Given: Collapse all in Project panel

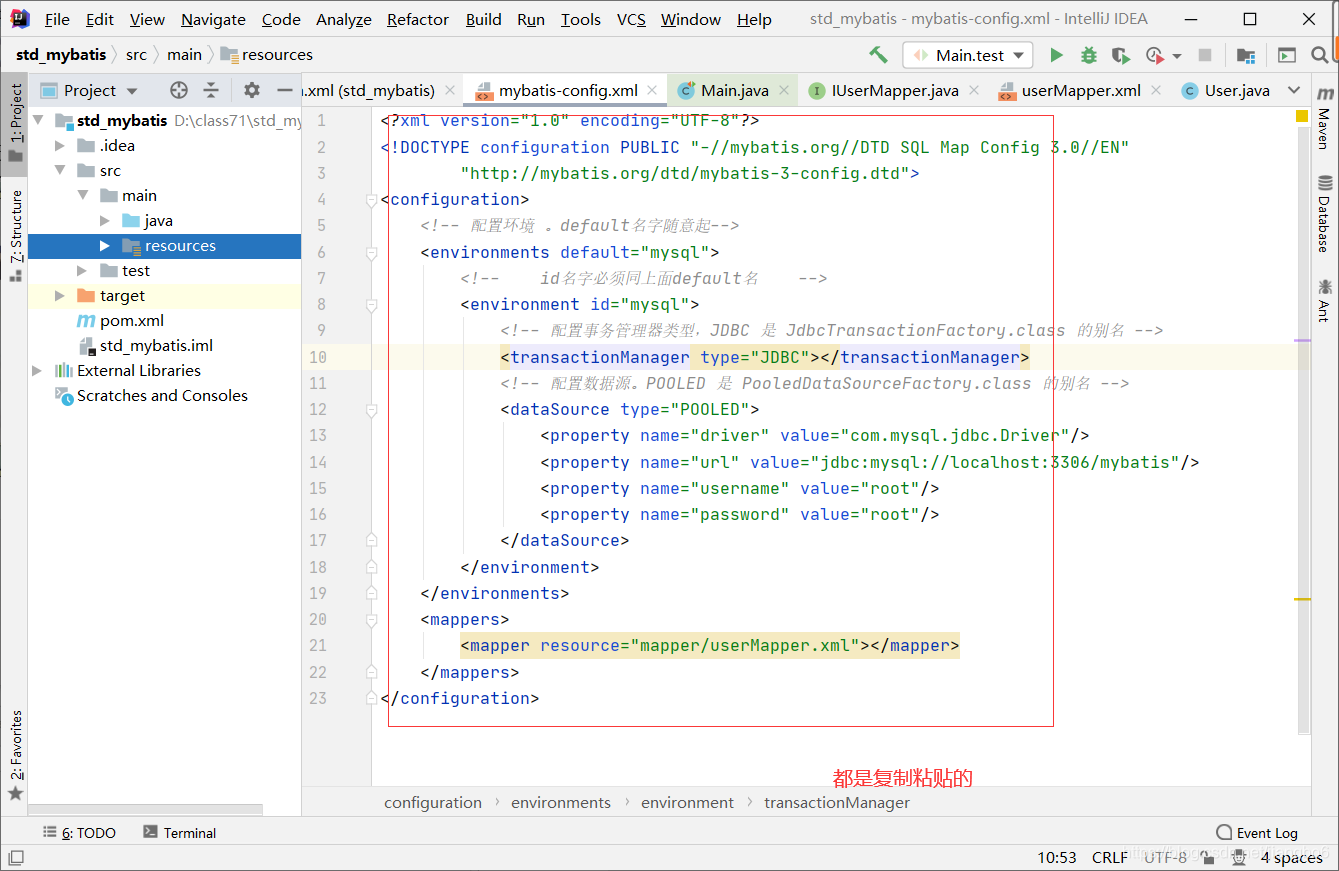Looking at the screenshot, I should coord(211,90).
